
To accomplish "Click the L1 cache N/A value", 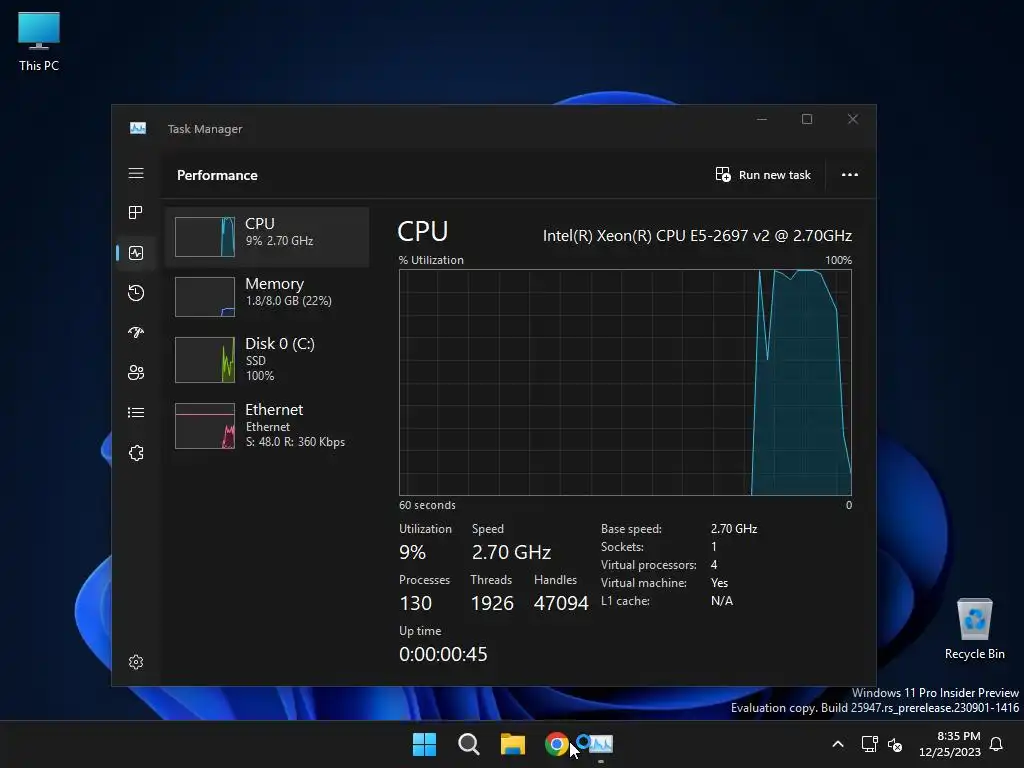I will tap(722, 600).
